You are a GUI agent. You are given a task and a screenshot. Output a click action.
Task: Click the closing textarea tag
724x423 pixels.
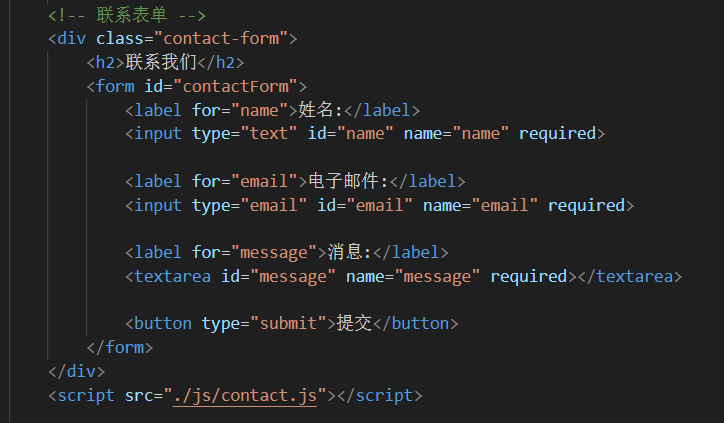630,277
